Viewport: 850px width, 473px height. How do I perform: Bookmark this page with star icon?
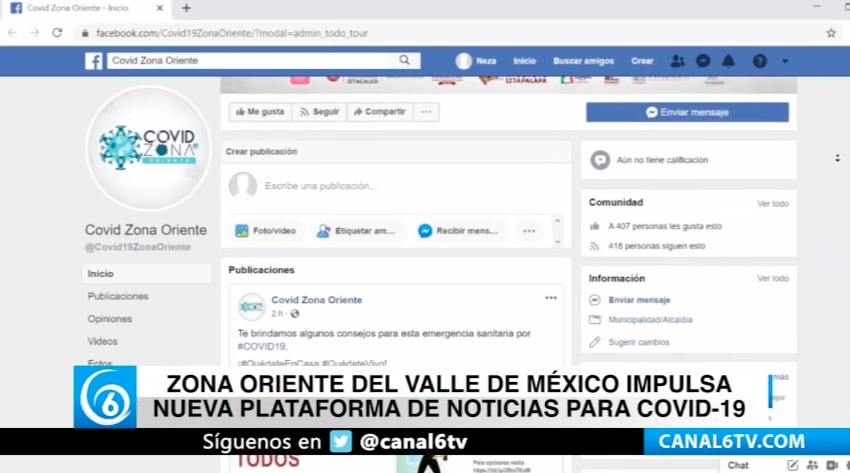coord(831,33)
